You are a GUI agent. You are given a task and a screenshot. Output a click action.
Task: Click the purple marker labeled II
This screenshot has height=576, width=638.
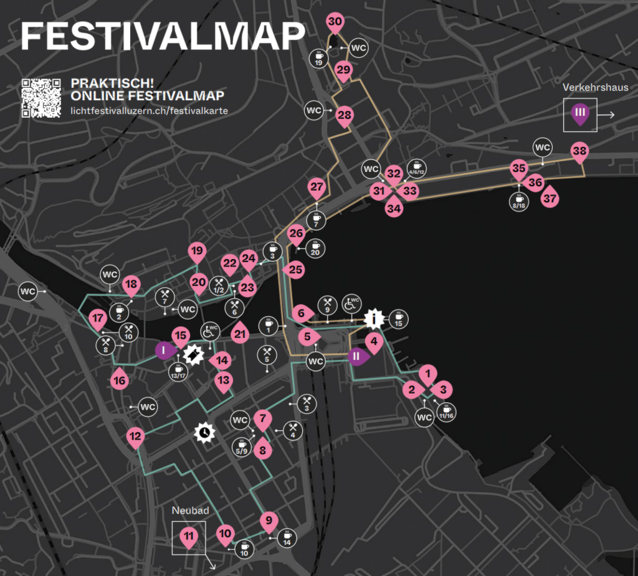[356, 356]
